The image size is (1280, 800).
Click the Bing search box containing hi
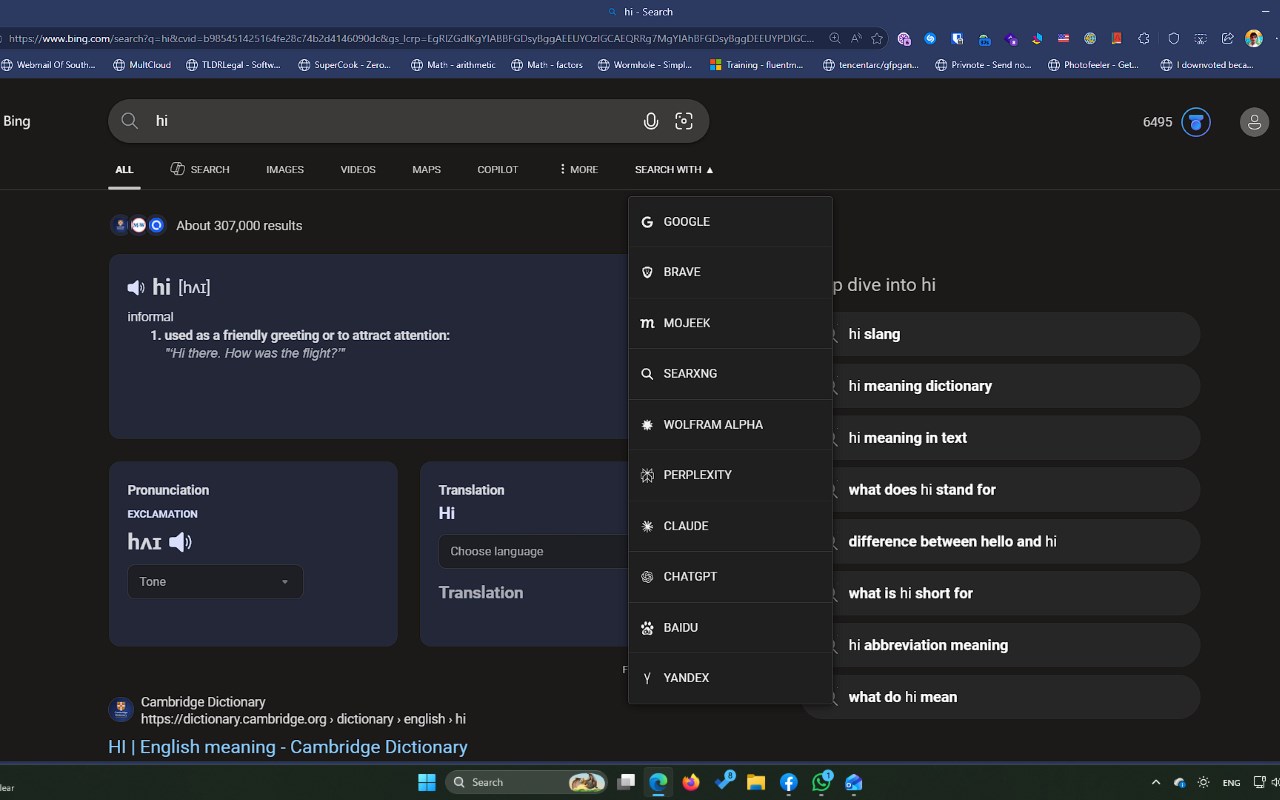pos(408,121)
